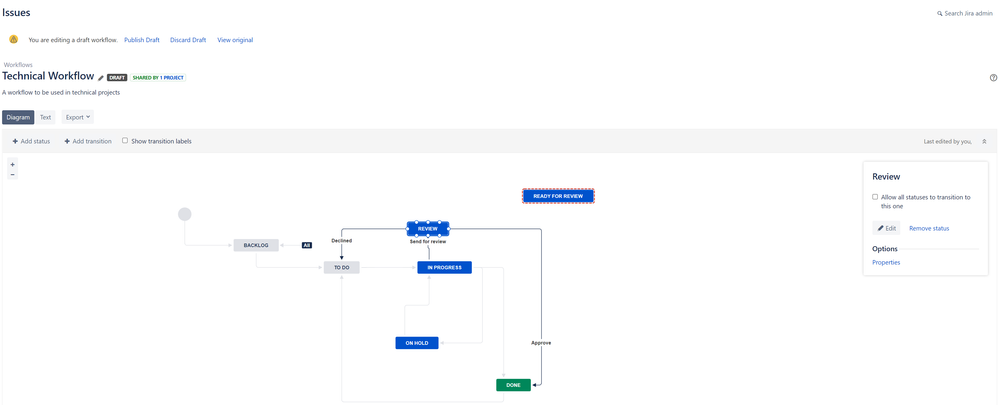Click the SHARED BY 1 PROJECT badge

click(158, 78)
